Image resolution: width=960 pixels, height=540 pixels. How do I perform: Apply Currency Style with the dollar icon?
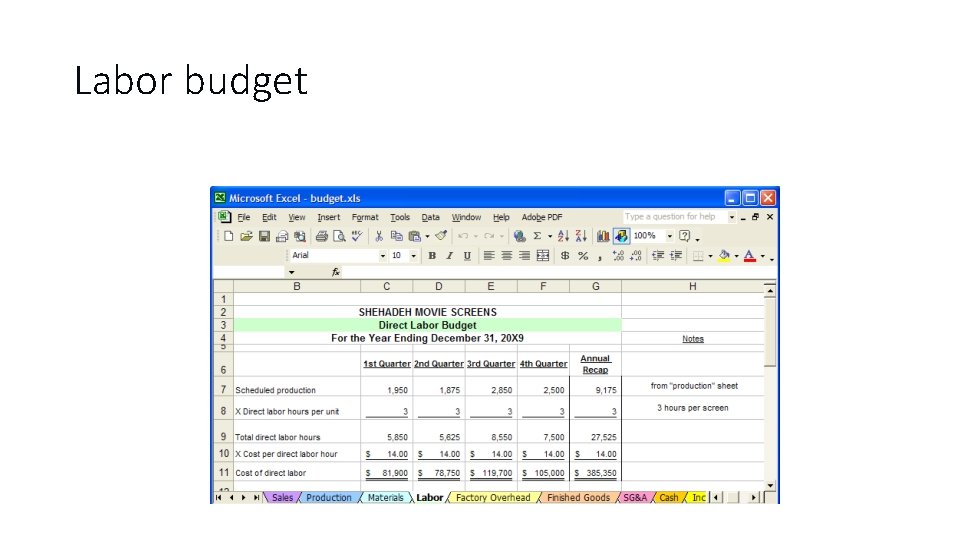pos(565,256)
